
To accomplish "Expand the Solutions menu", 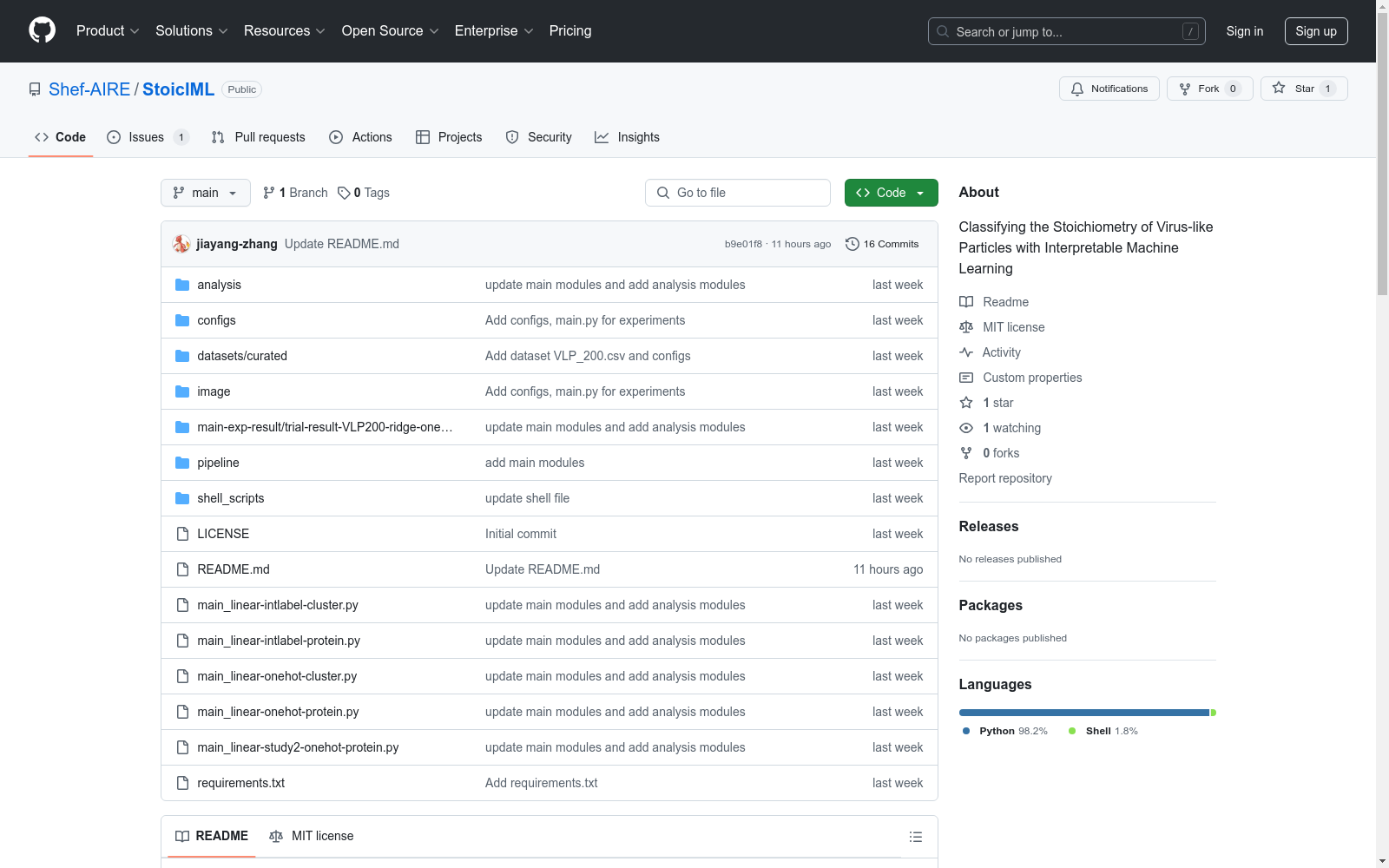I will [x=192, y=30].
